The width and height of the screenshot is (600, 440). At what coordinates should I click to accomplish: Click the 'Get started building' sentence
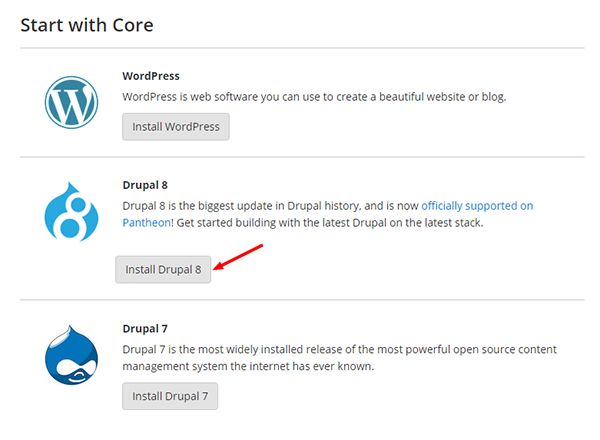point(330,223)
